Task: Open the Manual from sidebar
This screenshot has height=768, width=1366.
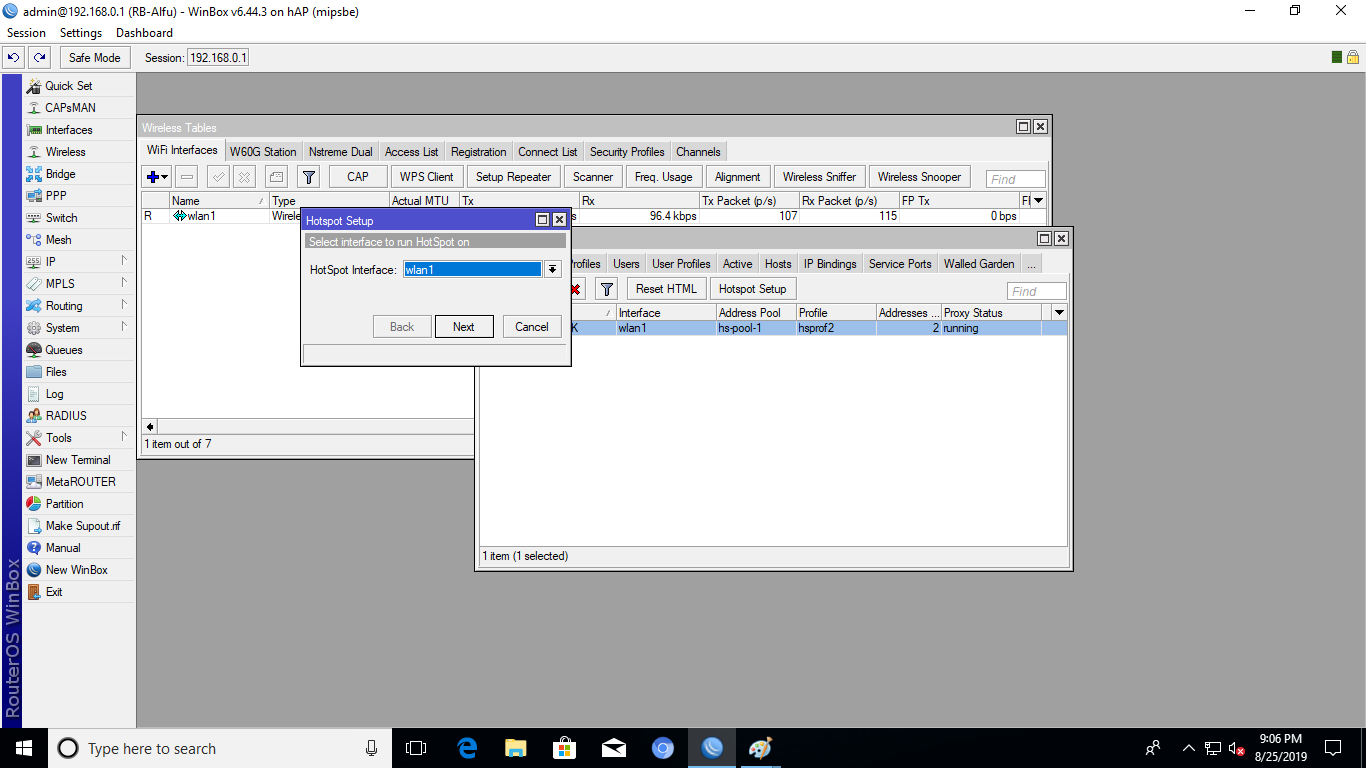Action: tap(63, 548)
